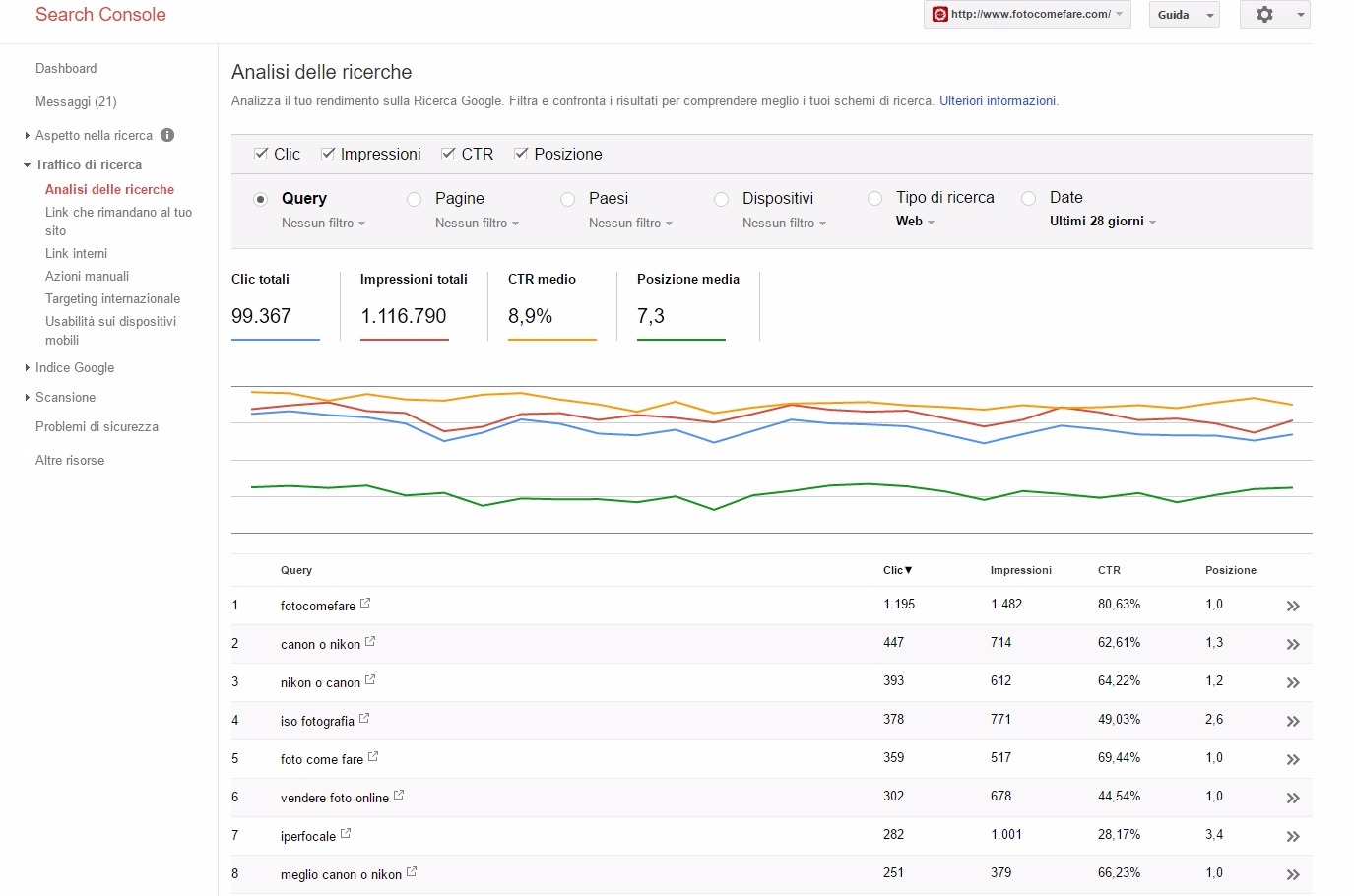Open the Guida help dropdown
Viewport: 1354px width, 896px height.
(x=1185, y=15)
